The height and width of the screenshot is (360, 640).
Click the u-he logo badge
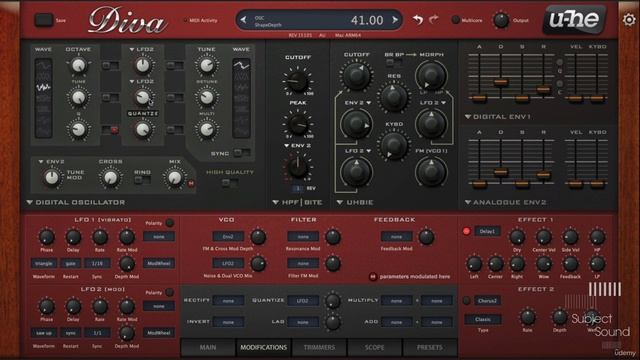(574, 19)
